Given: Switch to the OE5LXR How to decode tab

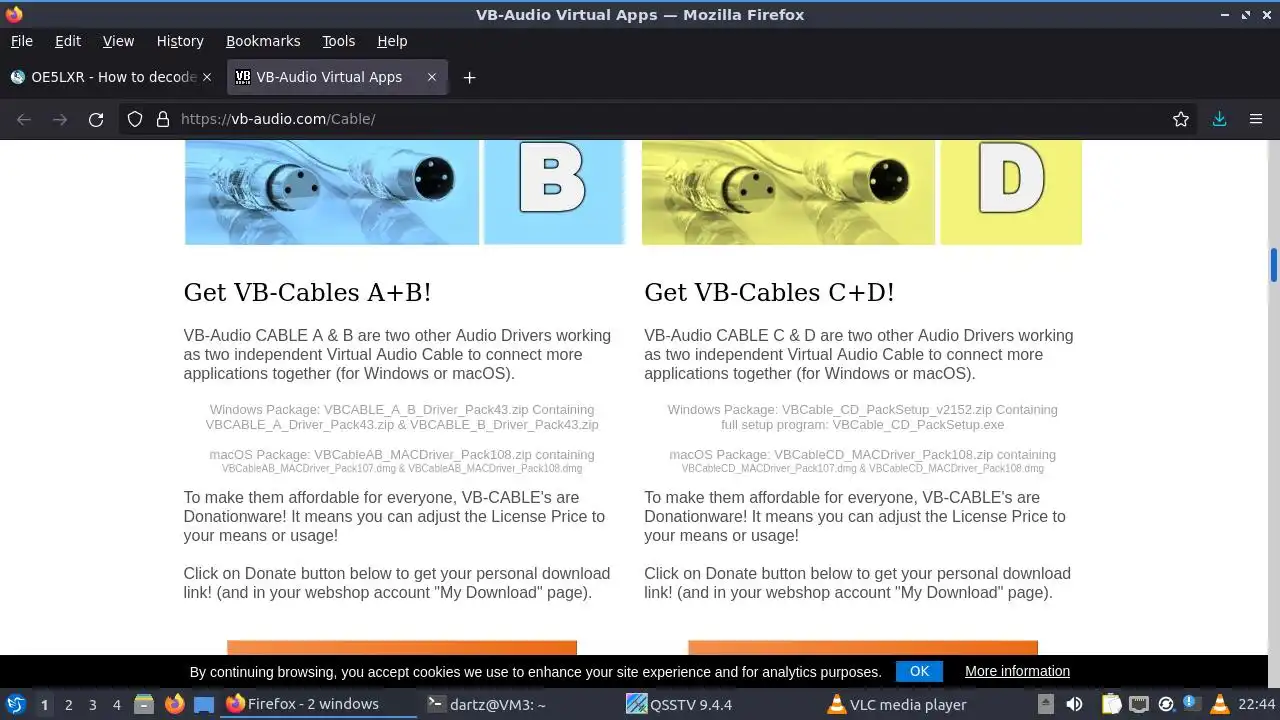Looking at the screenshot, I should (x=112, y=77).
